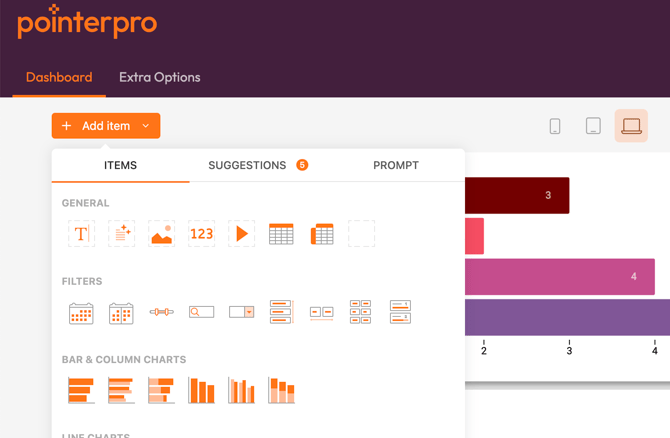
Task: Open the Extra Options tab
Action: 159,77
